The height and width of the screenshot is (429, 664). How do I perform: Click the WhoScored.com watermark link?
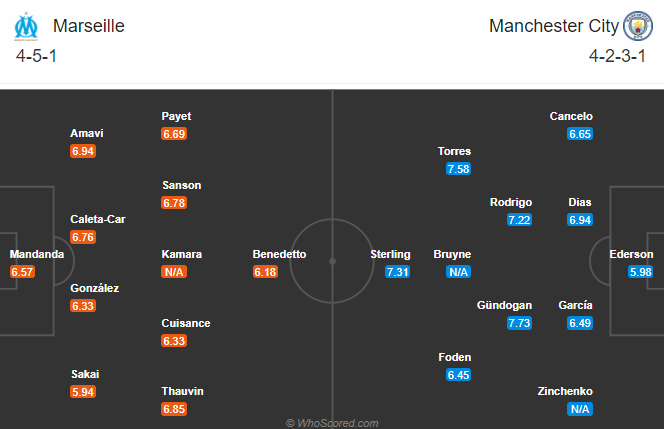tap(332, 423)
